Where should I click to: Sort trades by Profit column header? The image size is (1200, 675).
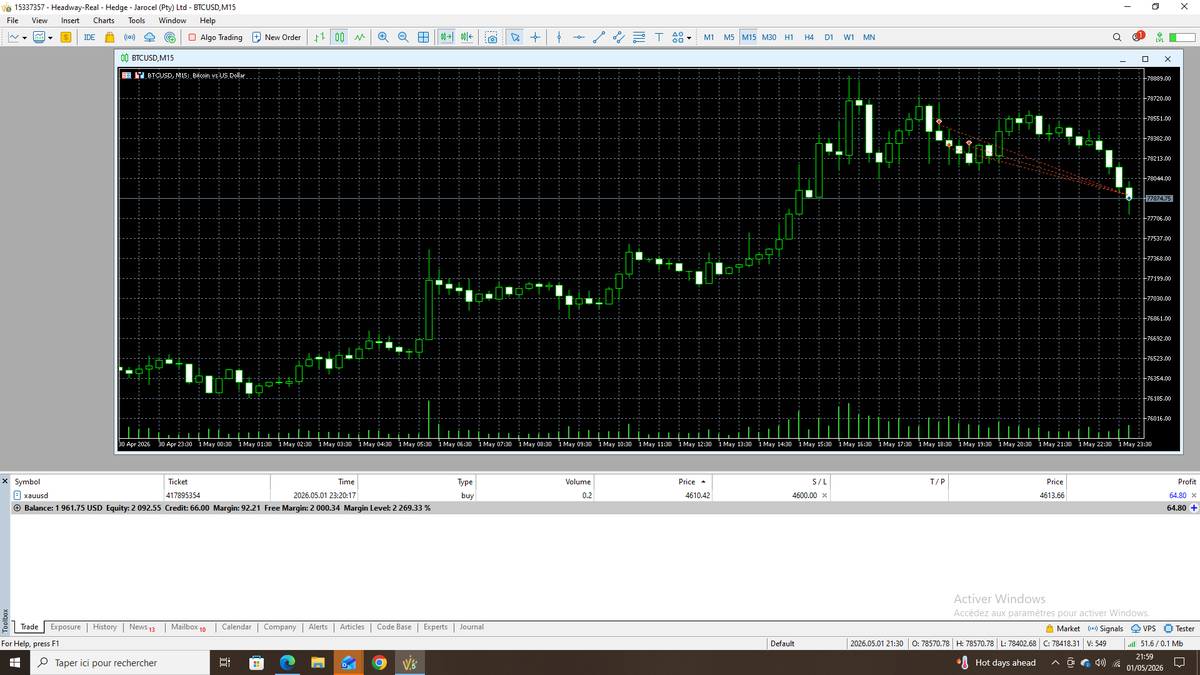pos(1187,481)
